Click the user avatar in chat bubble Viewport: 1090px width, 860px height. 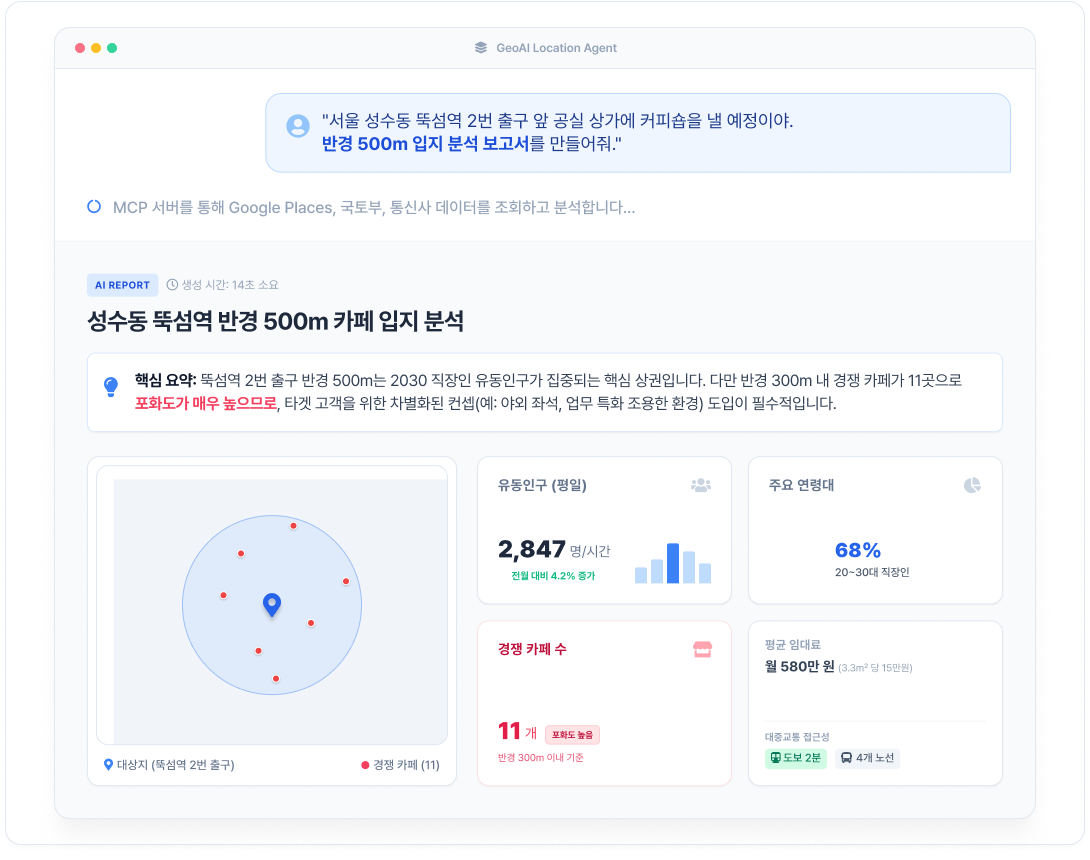[x=298, y=126]
